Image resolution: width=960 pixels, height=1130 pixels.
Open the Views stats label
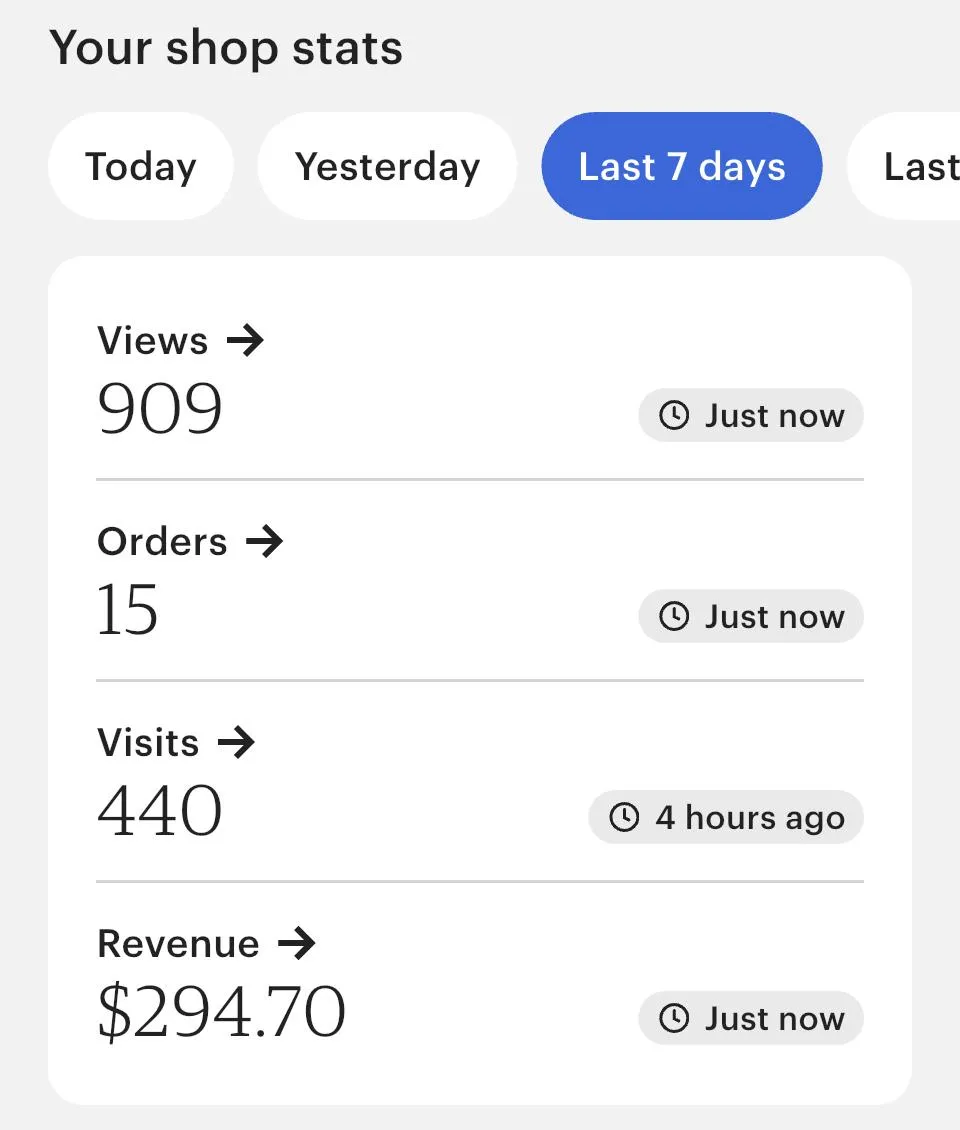[x=153, y=342]
